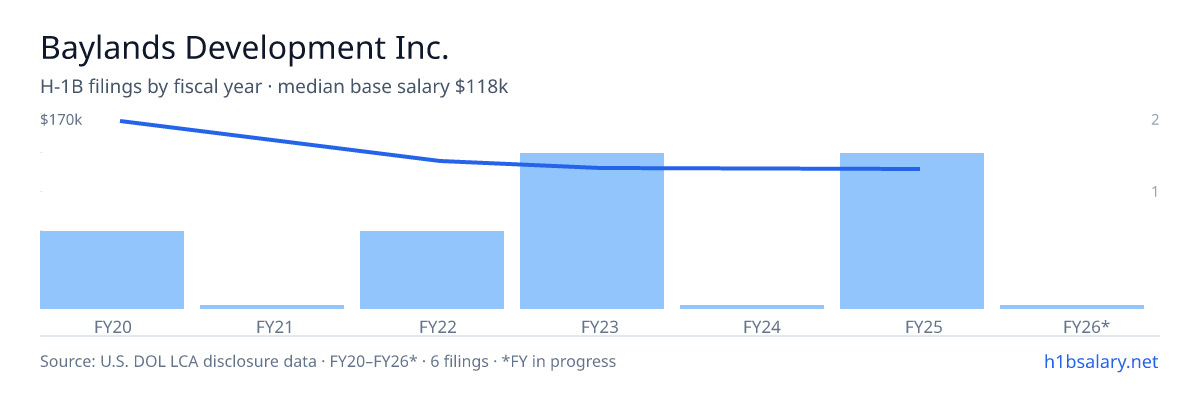The image size is (1200, 400).
Task: Click the FY20 axis label
Action: pyautogui.click(x=112, y=326)
